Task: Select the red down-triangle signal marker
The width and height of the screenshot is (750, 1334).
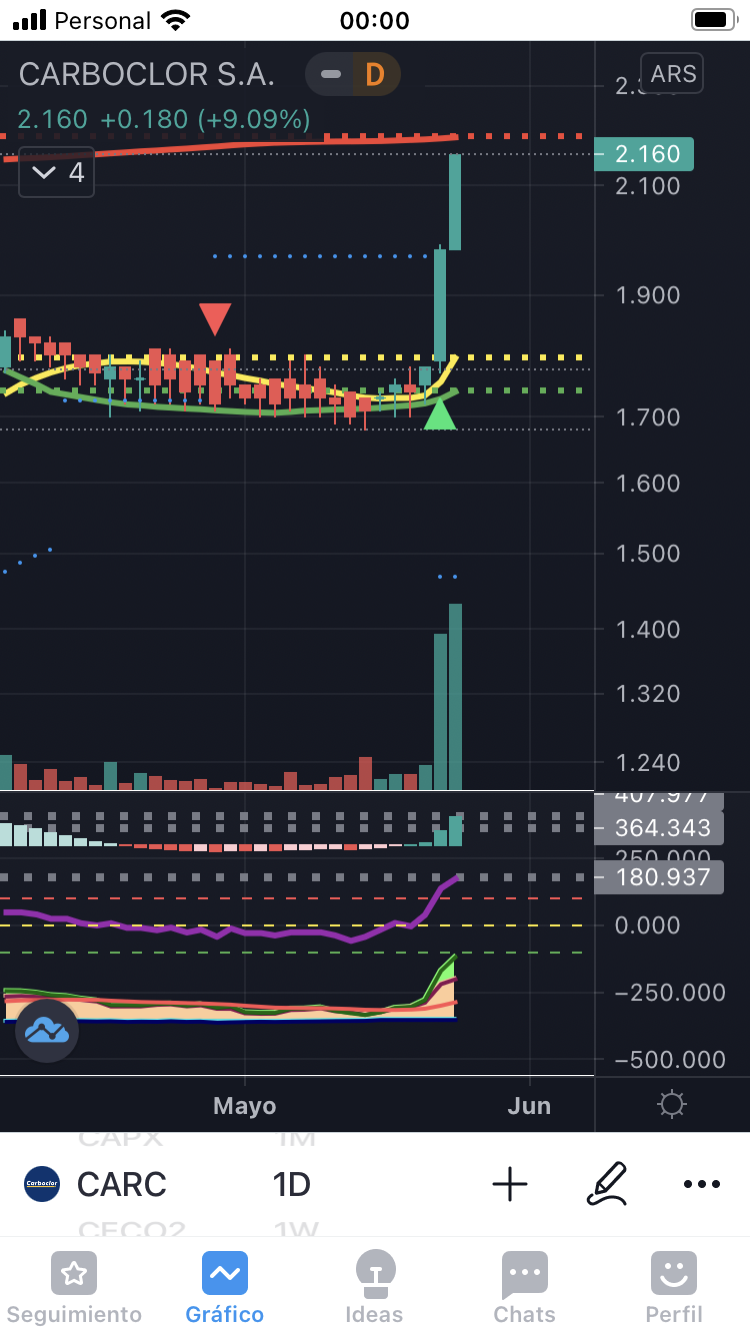Action: click(x=215, y=319)
